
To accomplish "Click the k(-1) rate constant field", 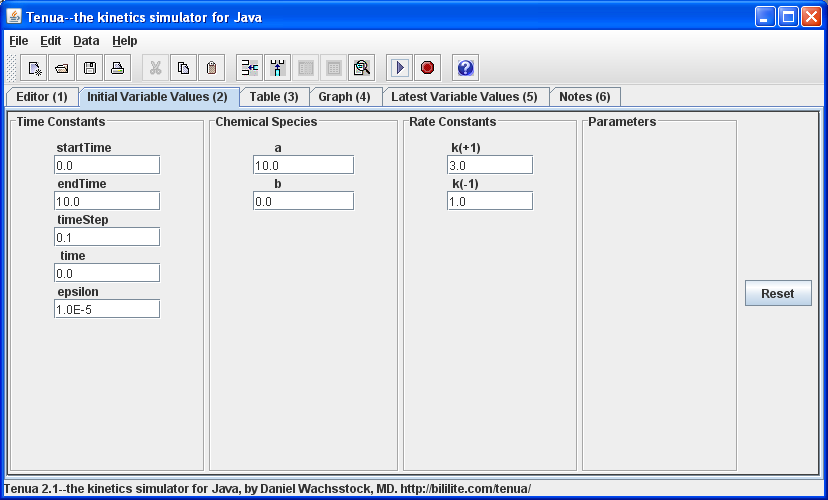I will 490,201.
